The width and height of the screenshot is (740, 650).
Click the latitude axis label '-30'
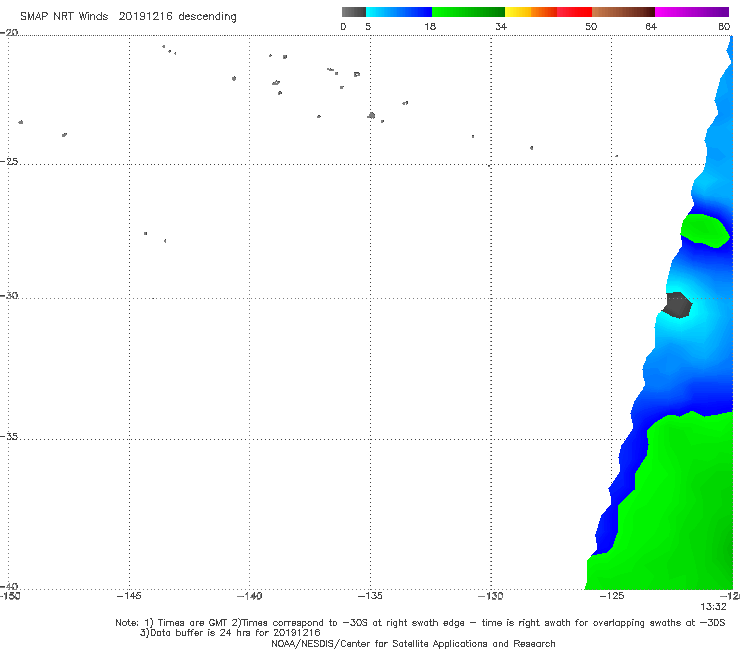[9, 295]
